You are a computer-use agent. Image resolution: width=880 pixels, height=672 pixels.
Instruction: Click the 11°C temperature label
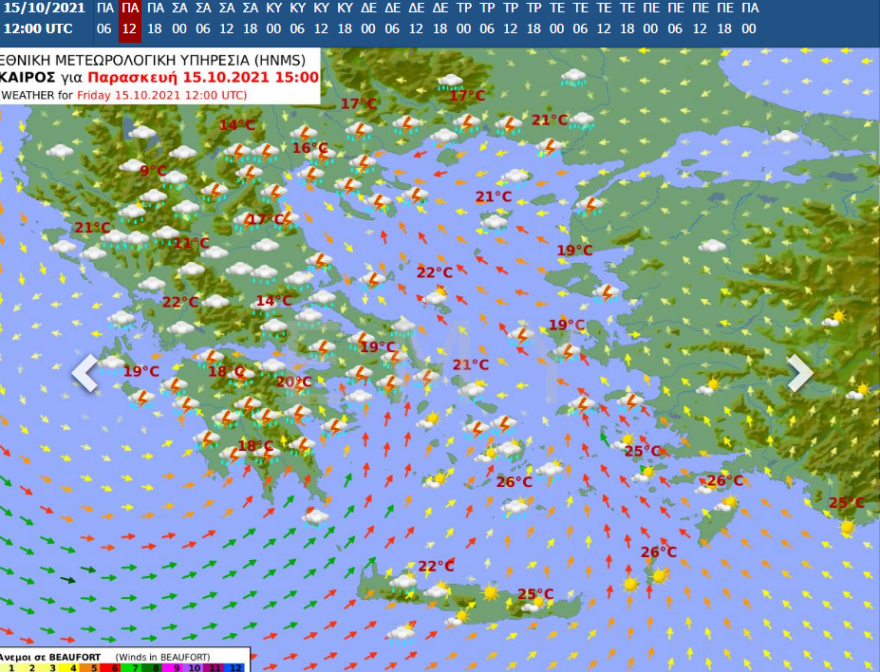point(190,243)
